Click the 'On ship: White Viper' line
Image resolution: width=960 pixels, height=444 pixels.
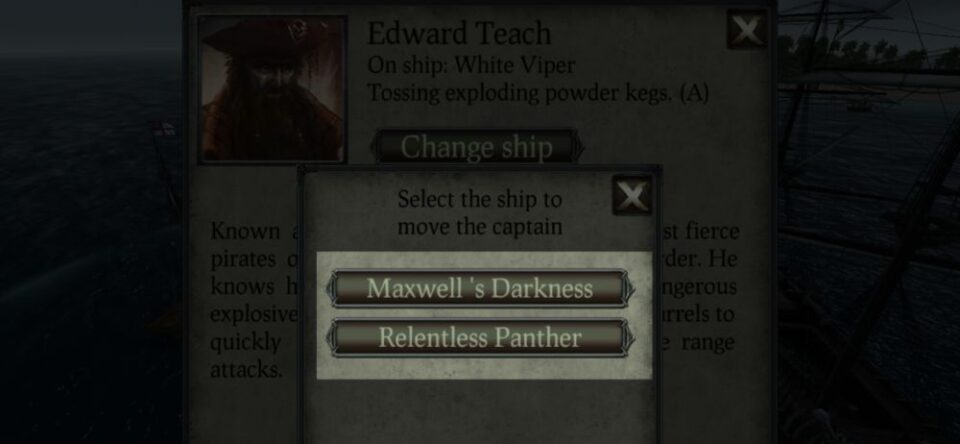pyautogui.click(x=471, y=65)
